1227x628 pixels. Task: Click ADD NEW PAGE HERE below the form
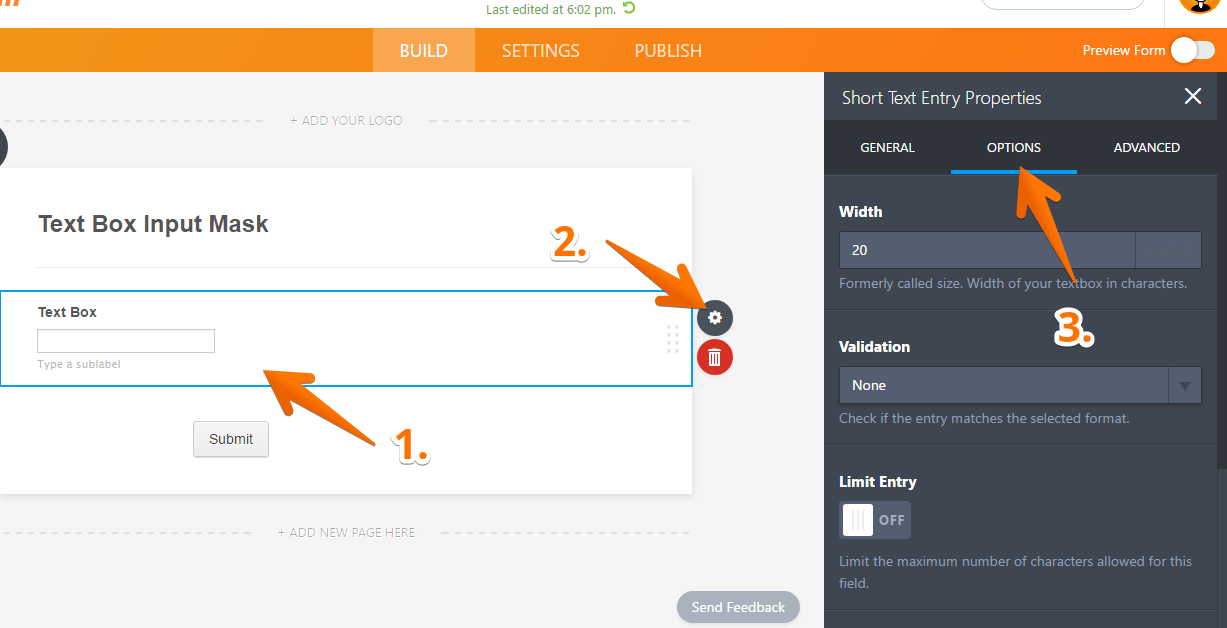(x=346, y=532)
